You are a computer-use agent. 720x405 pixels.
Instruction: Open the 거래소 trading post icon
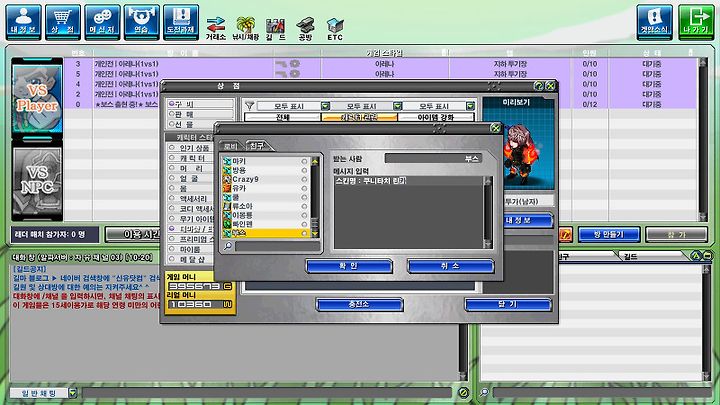[215, 28]
